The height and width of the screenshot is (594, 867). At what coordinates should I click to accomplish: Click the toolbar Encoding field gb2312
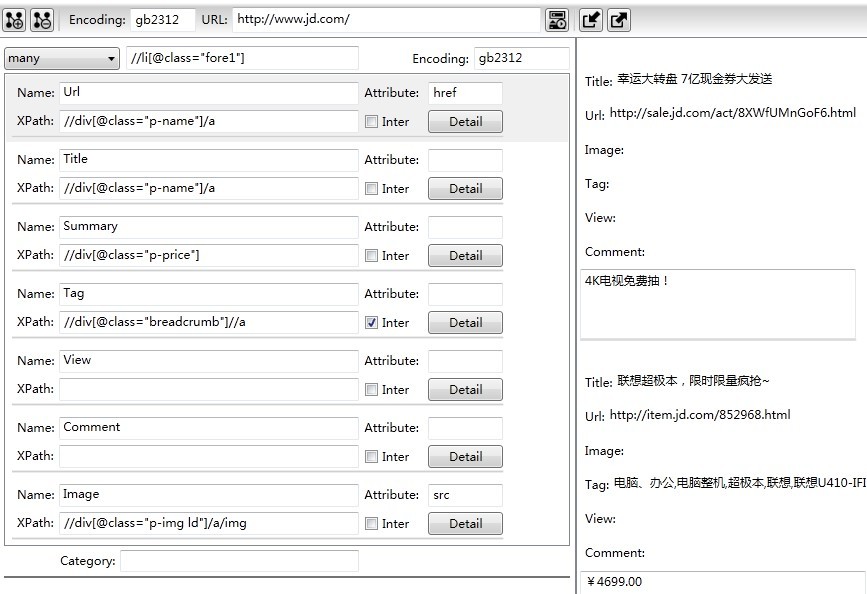tap(163, 20)
